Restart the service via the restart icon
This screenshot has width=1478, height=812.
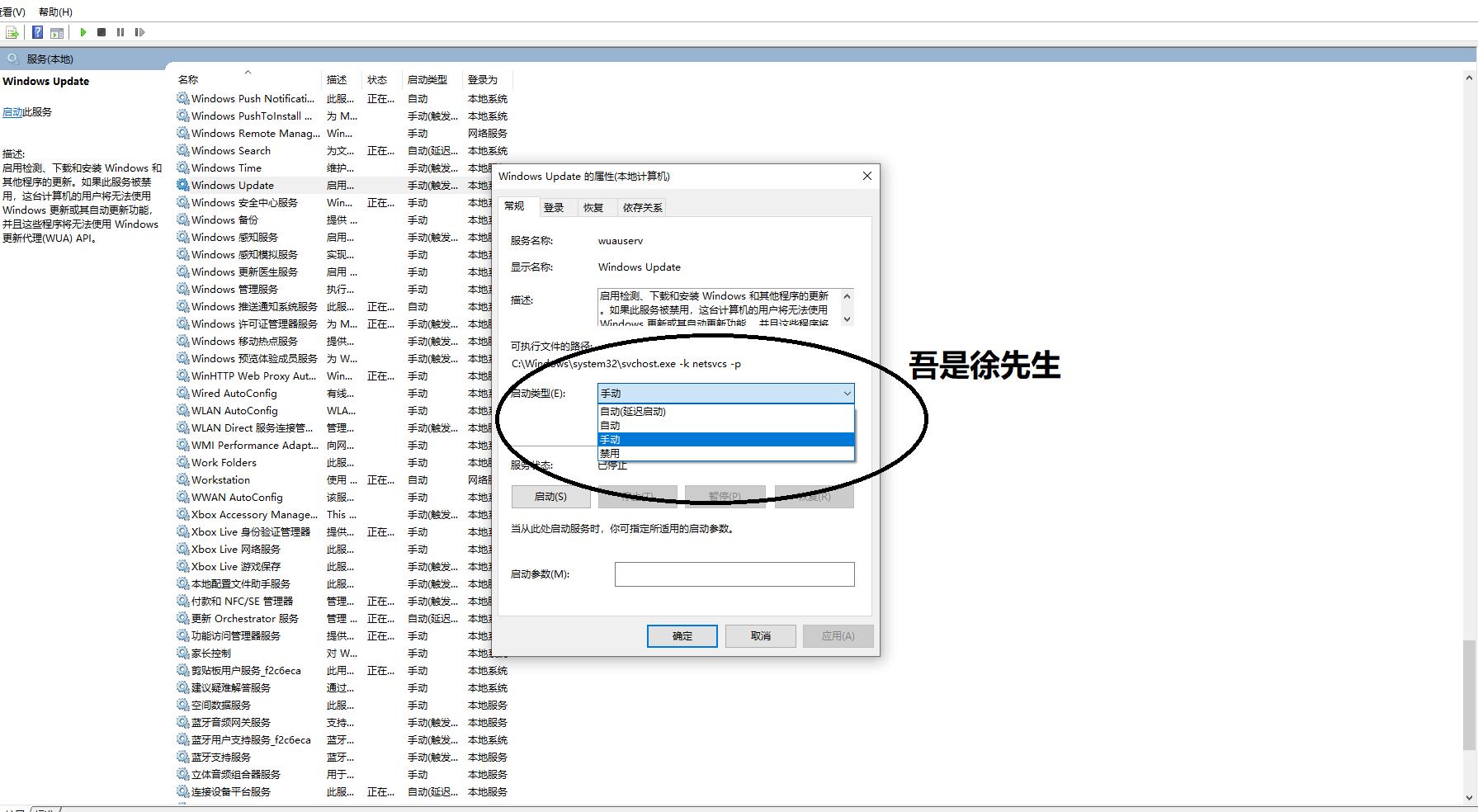point(140,32)
